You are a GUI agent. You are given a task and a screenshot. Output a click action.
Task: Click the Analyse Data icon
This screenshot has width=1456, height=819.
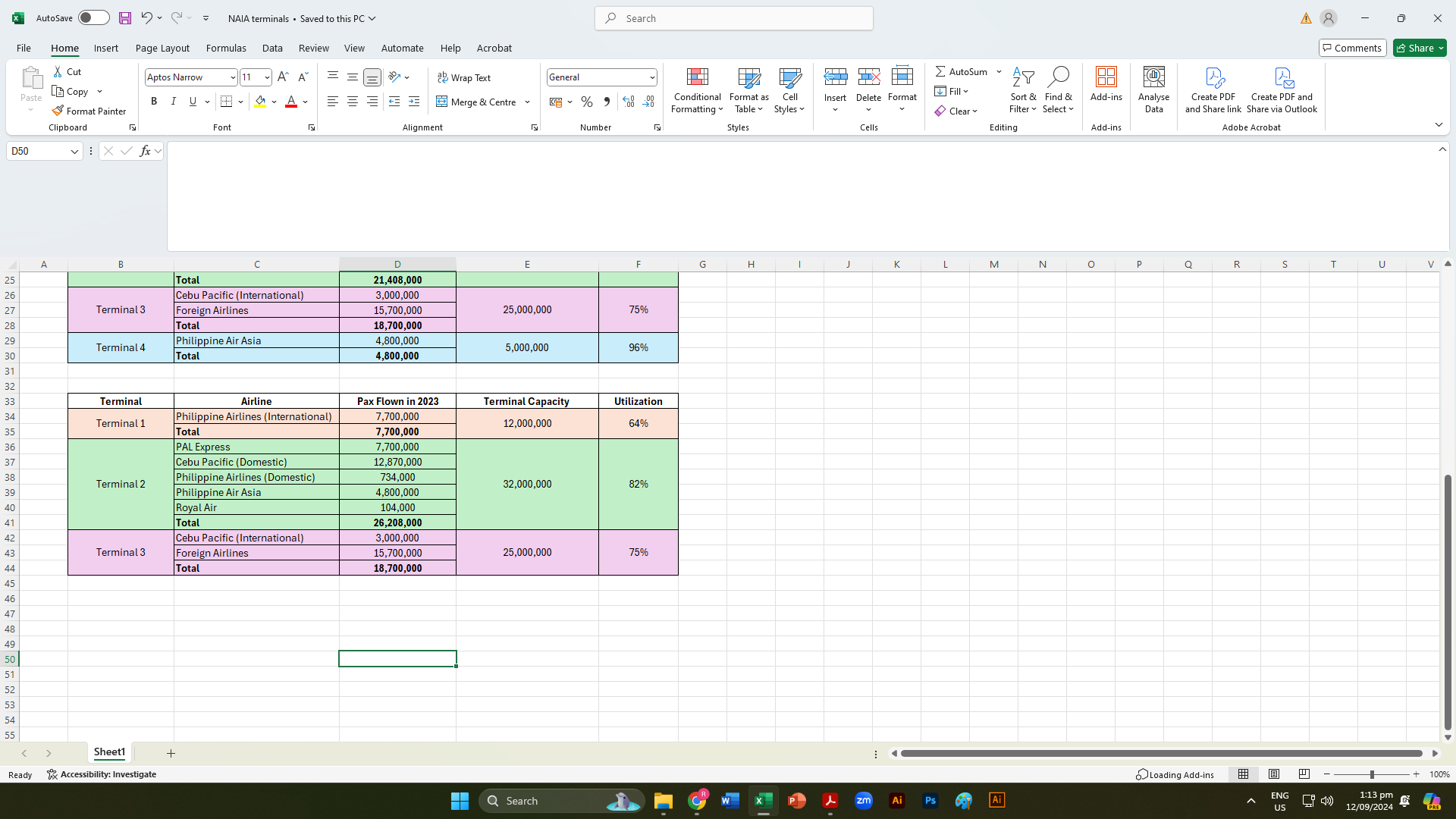1153,77
